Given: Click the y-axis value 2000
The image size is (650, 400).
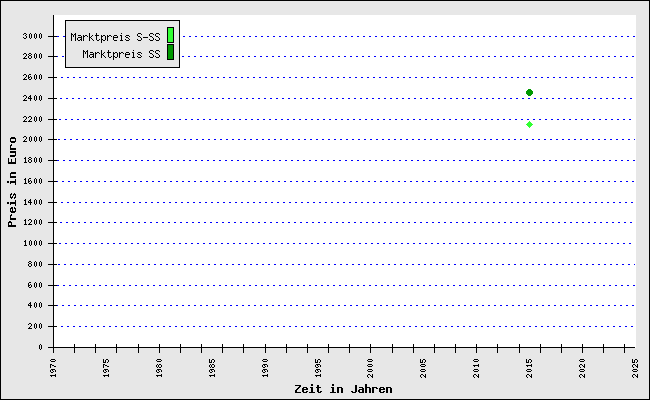Looking at the screenshot, I should tap(33, 139).
